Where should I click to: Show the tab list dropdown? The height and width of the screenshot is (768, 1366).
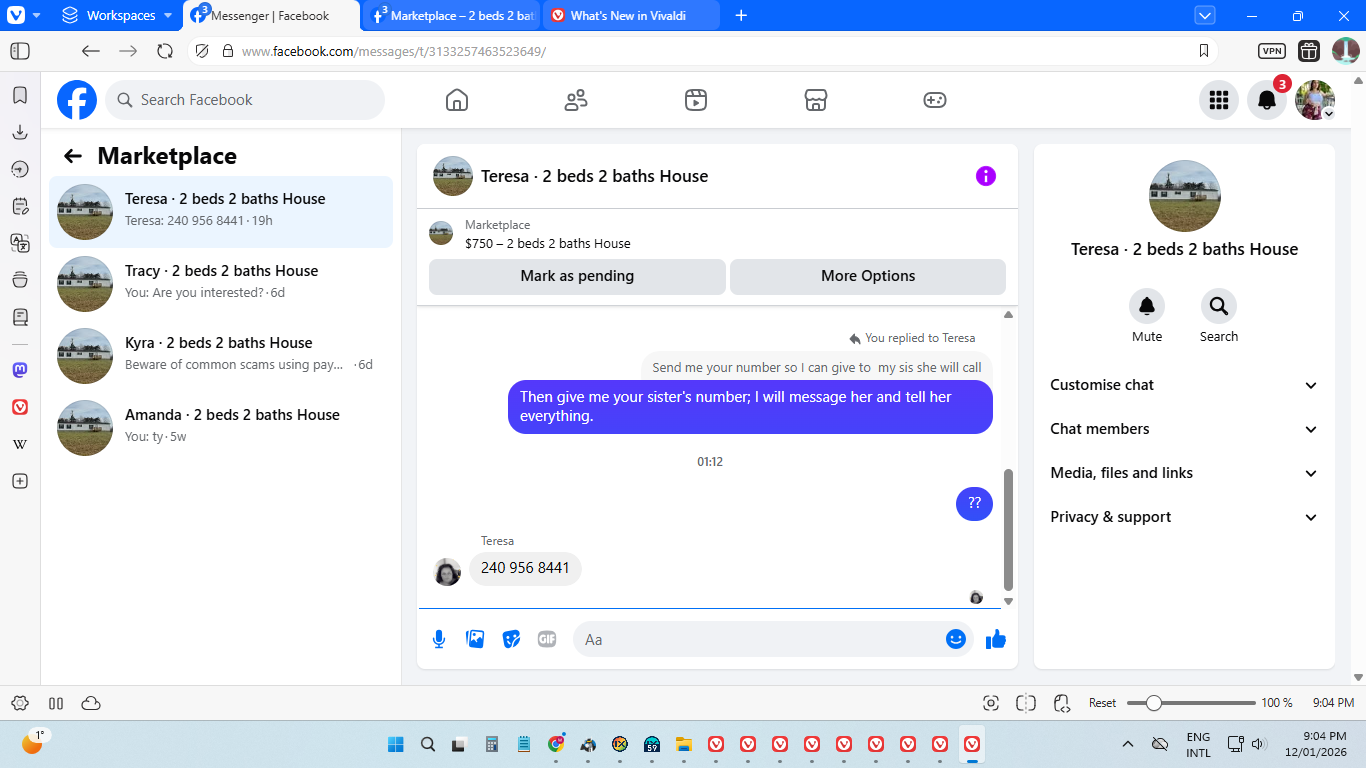point(1205,15)
